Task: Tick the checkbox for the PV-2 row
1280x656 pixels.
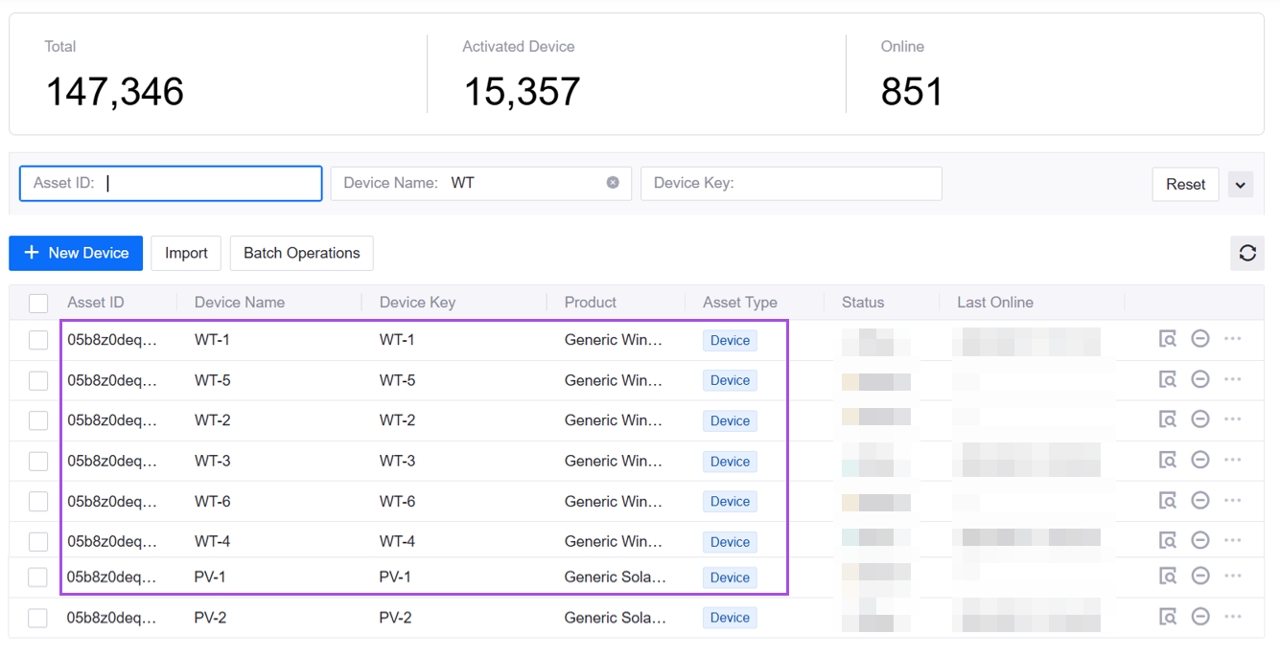Action: [38, 618]
